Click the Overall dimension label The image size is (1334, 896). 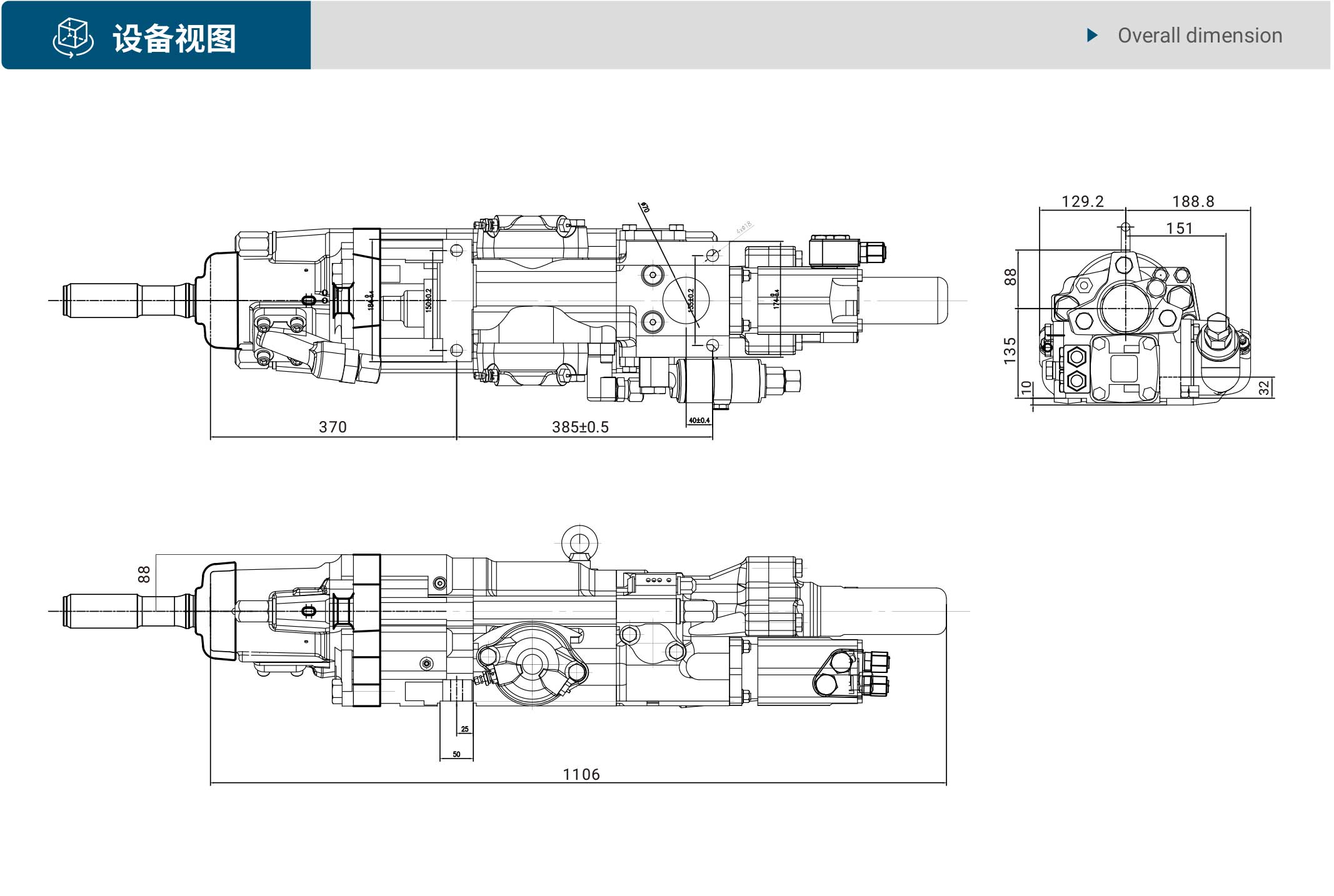click(1200, 36)
